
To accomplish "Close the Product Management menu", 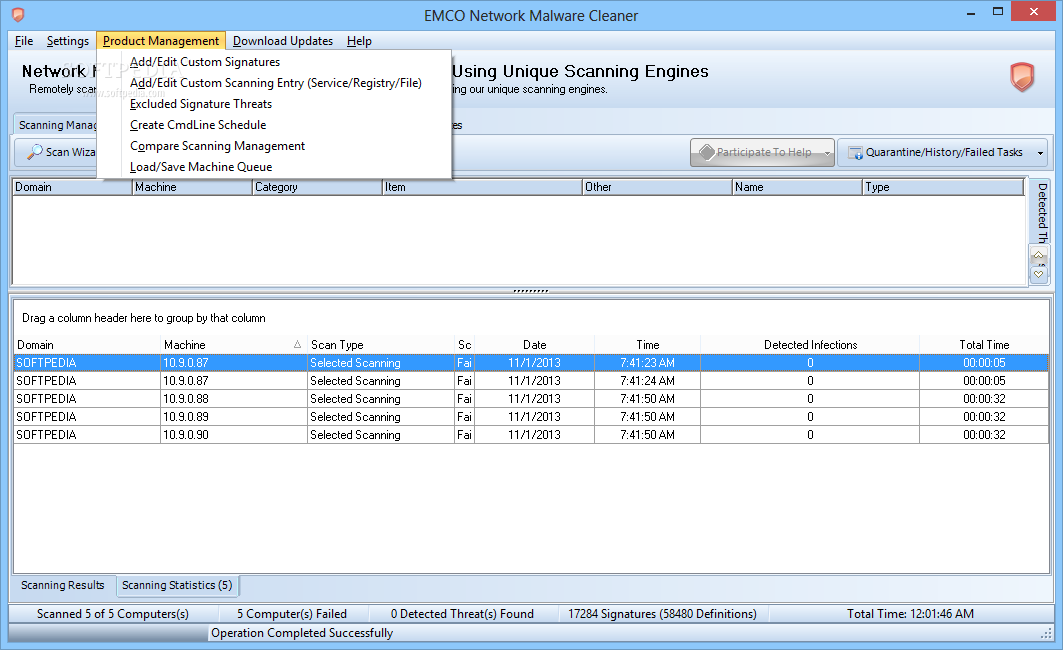I will [x=161, y=41].
